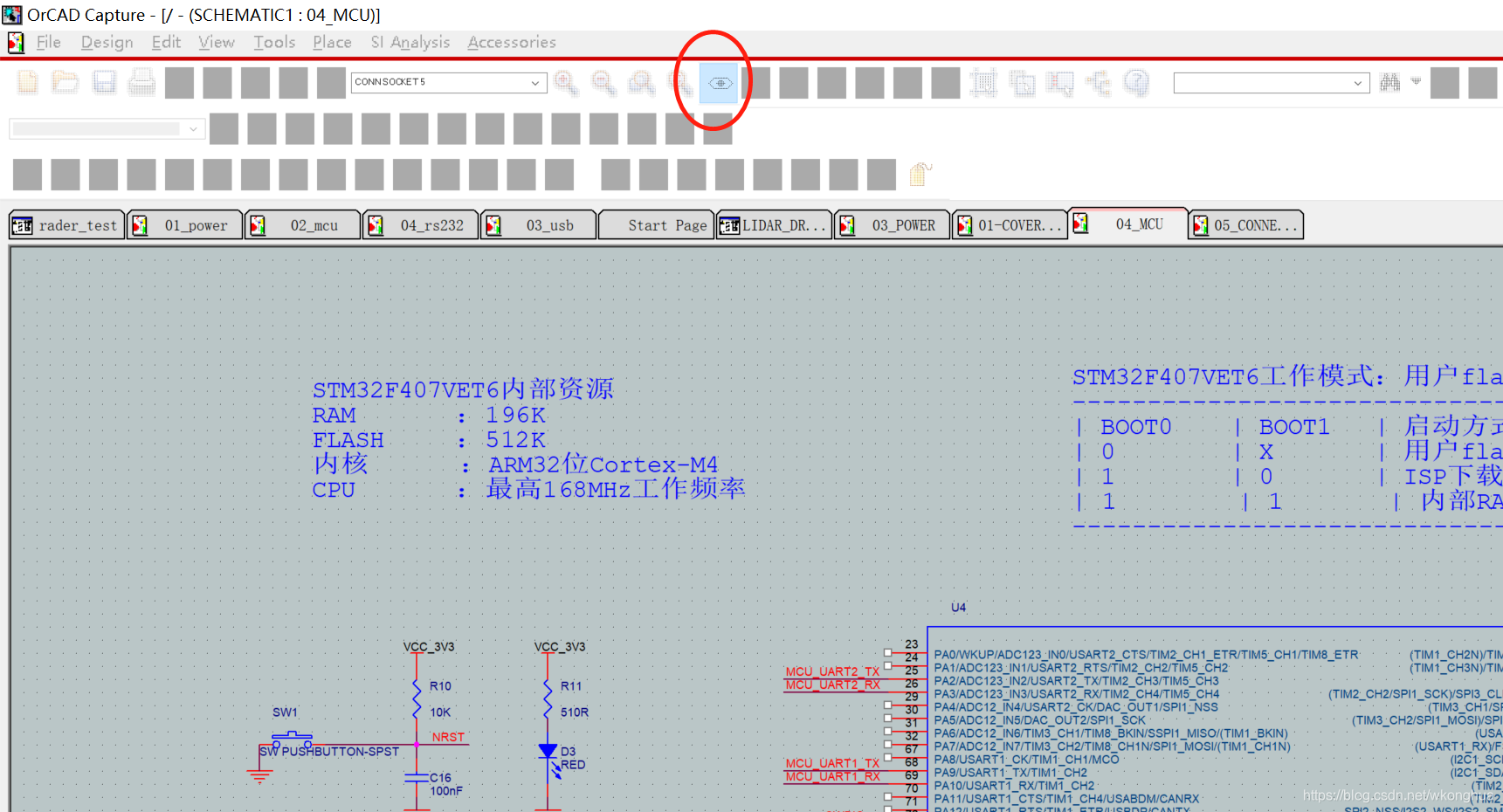Save the design with the floppy disk icon
The image size is (1503, 812).
tap(105, 83)
